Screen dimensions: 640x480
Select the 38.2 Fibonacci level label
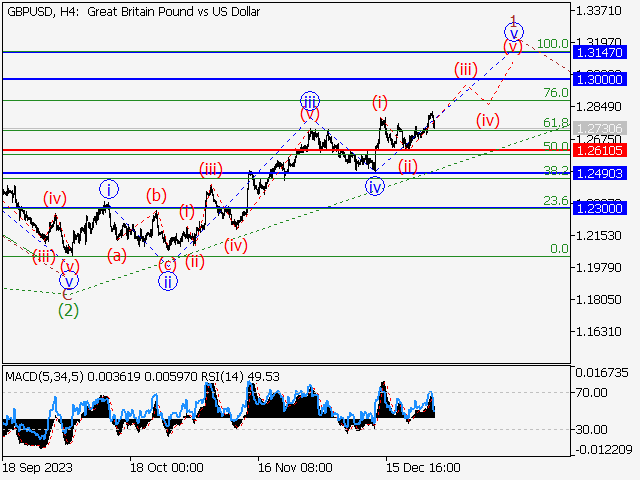point(556,171)
